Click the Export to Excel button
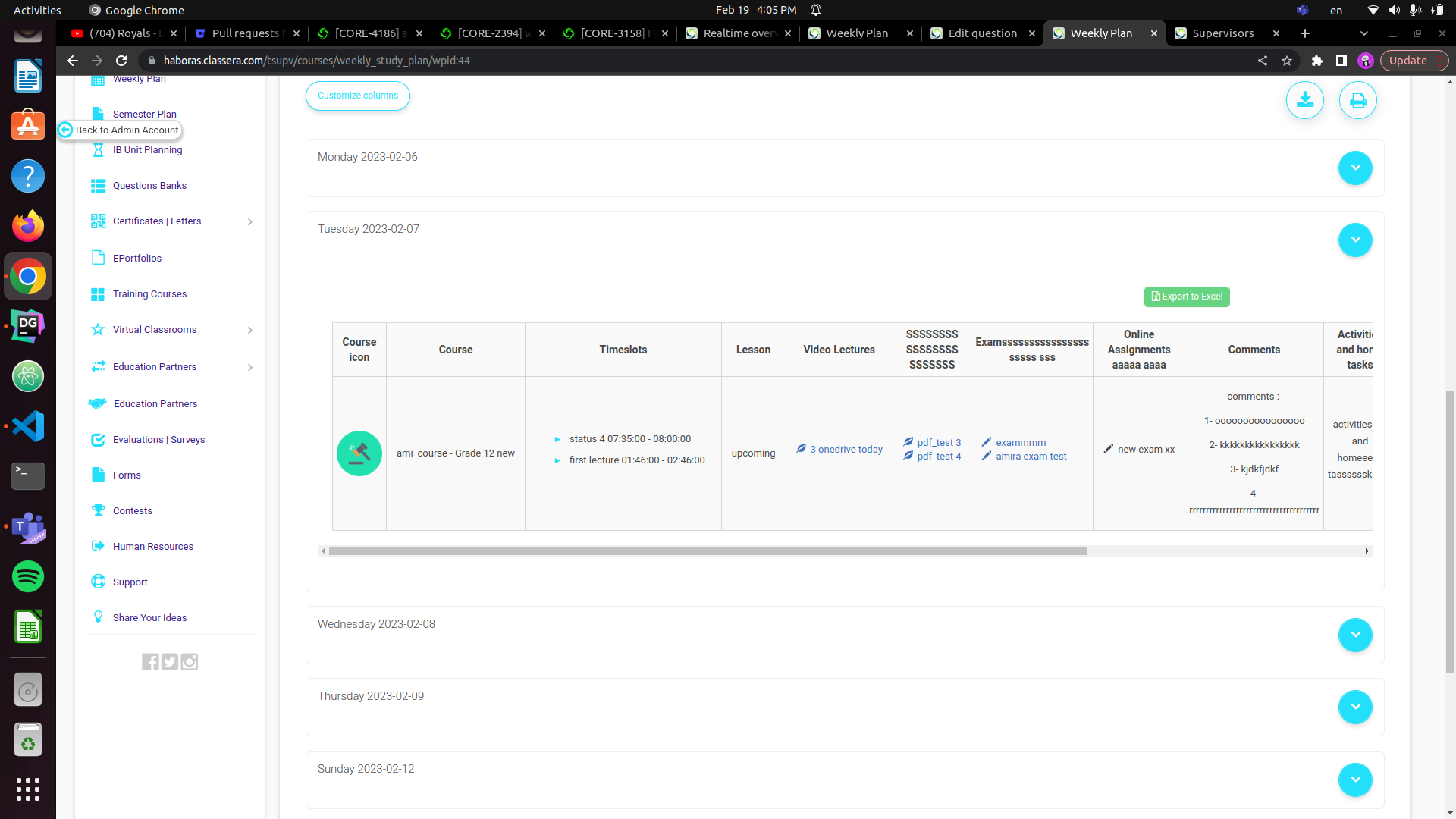The image size is (1456, 819). [1186, 297]
